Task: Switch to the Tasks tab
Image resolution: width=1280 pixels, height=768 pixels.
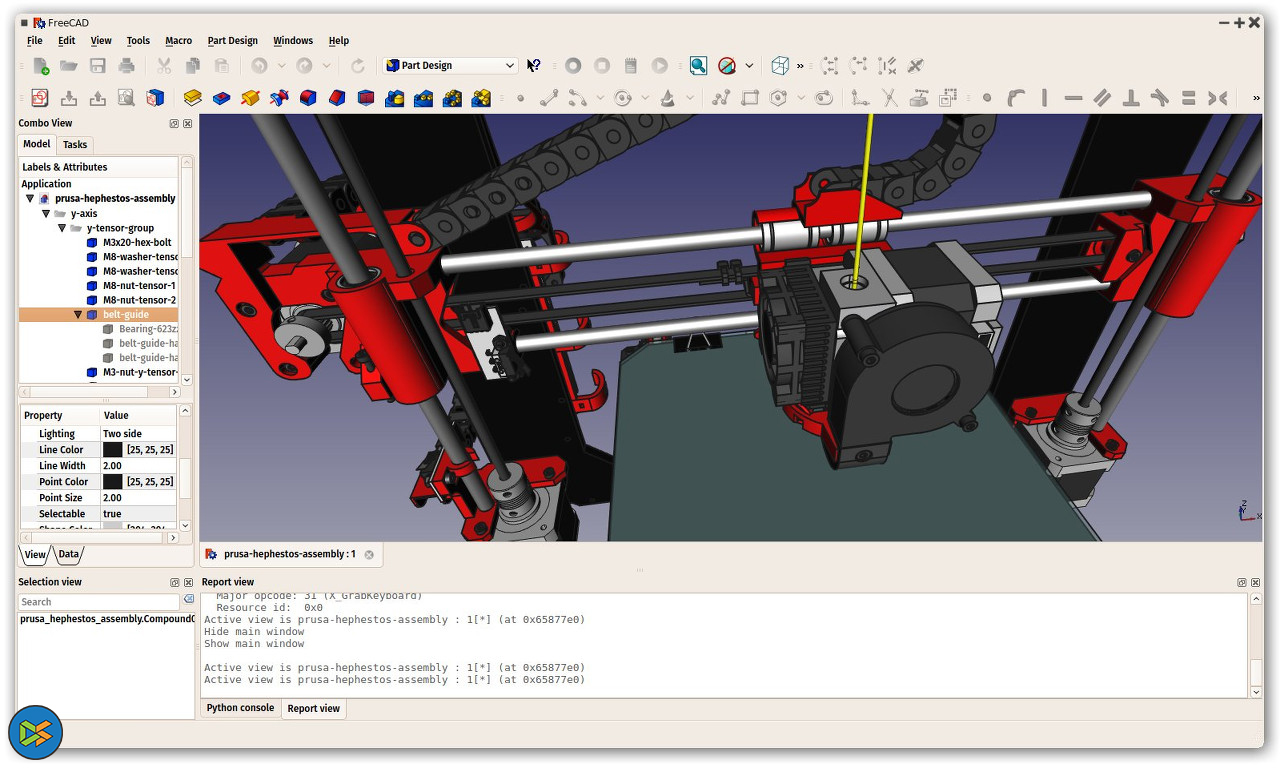Action: click(x=75, y=144)
